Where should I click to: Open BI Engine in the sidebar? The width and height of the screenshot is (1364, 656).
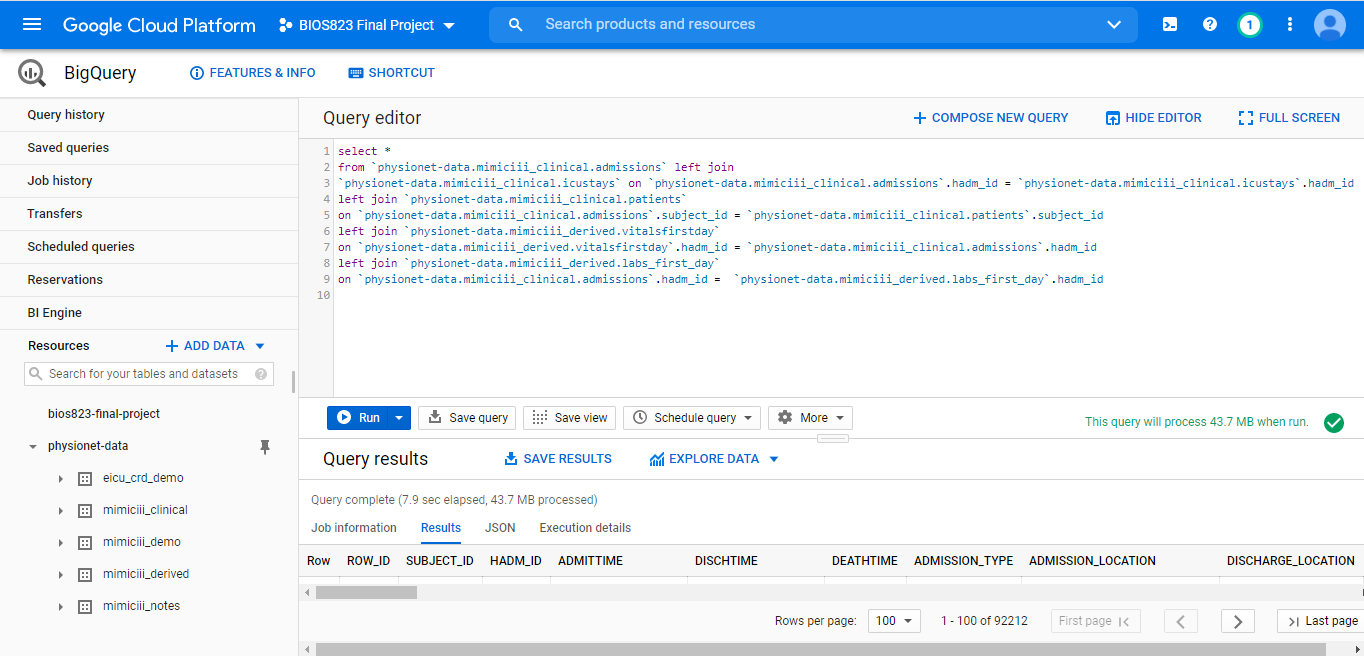coord(149,313)
